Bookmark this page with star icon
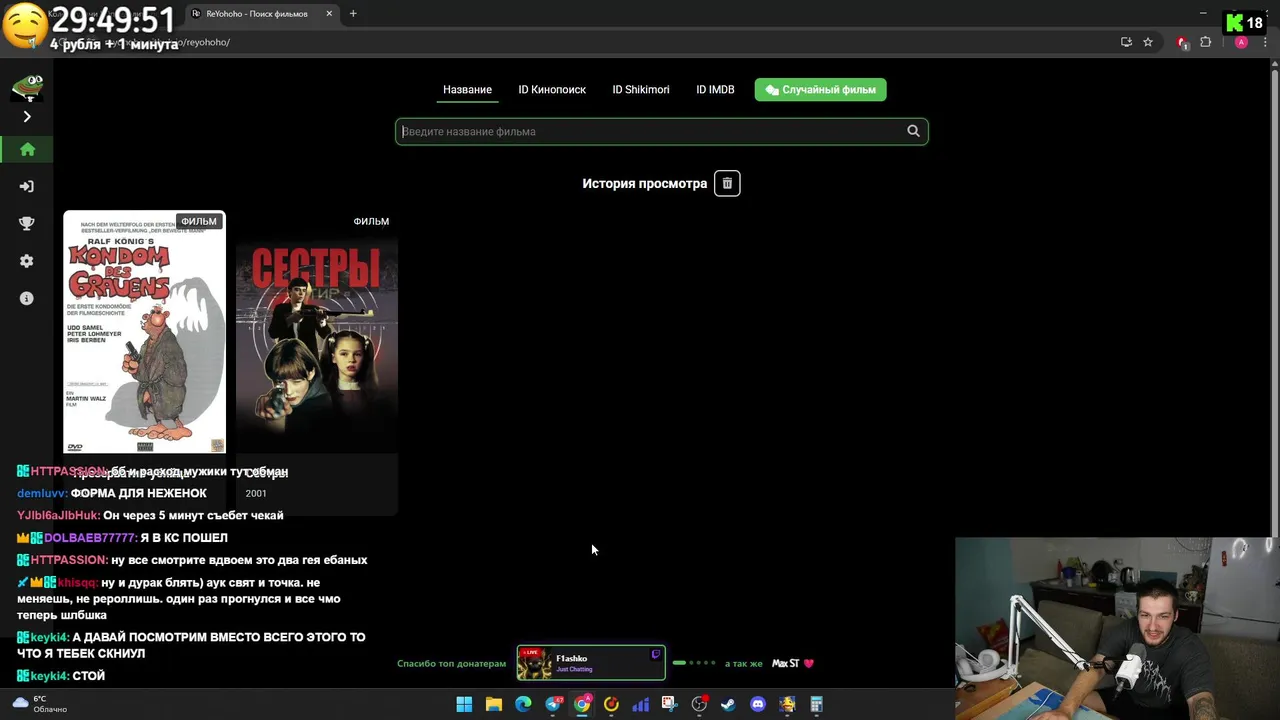The height and width of the screenshot is (720, 1280). point(1148,42)
